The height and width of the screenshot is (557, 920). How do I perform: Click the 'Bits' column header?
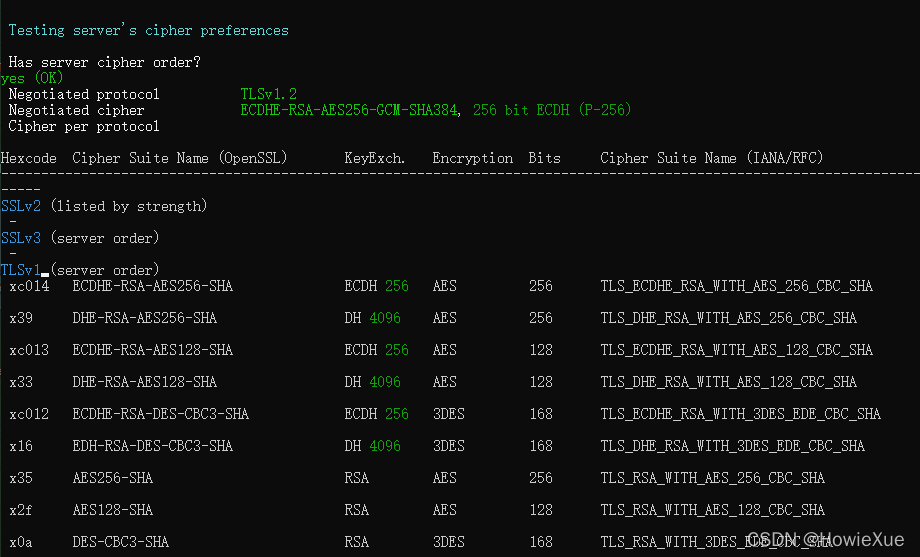click(544, 158)
